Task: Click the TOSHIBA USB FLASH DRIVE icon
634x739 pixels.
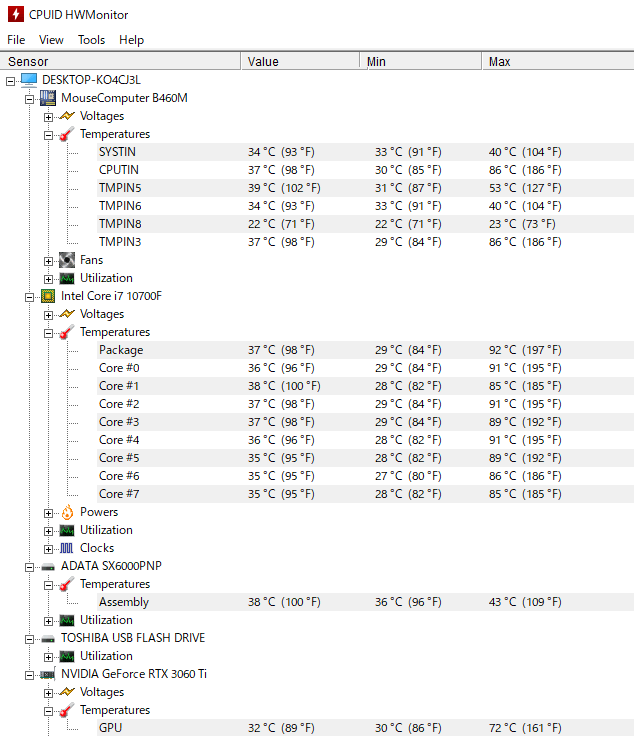Action: 48,639
